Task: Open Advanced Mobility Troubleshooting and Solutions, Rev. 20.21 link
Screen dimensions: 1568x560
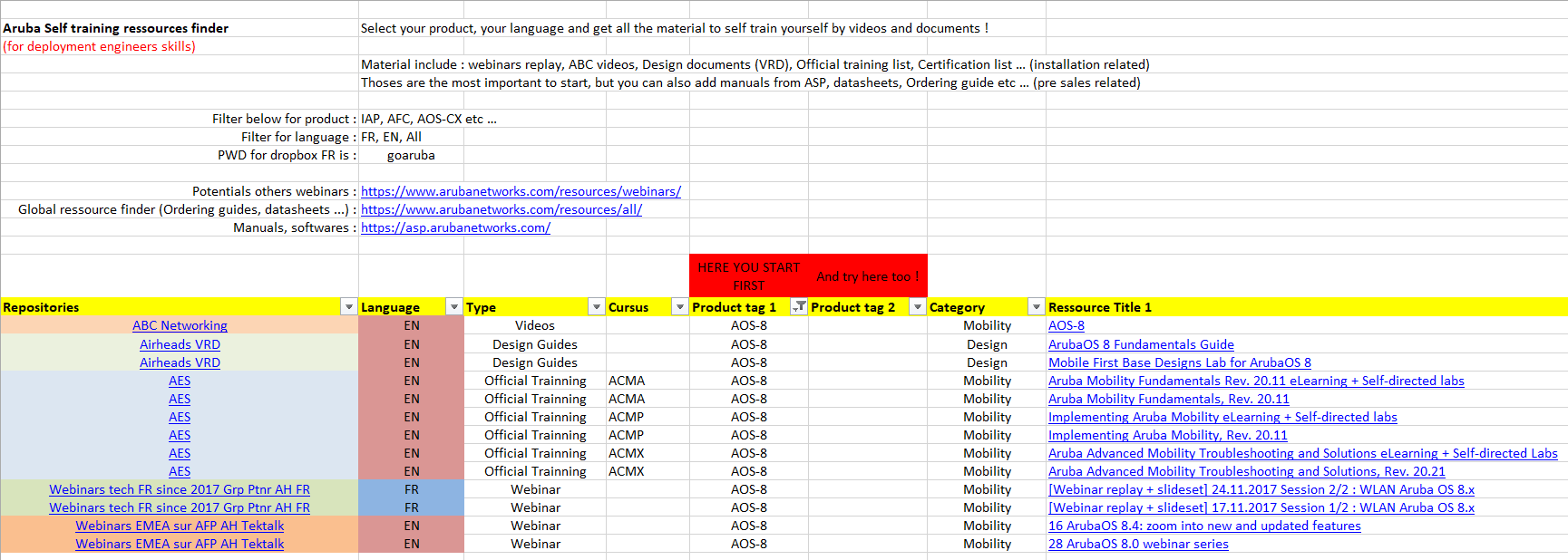Action: 1247,471
